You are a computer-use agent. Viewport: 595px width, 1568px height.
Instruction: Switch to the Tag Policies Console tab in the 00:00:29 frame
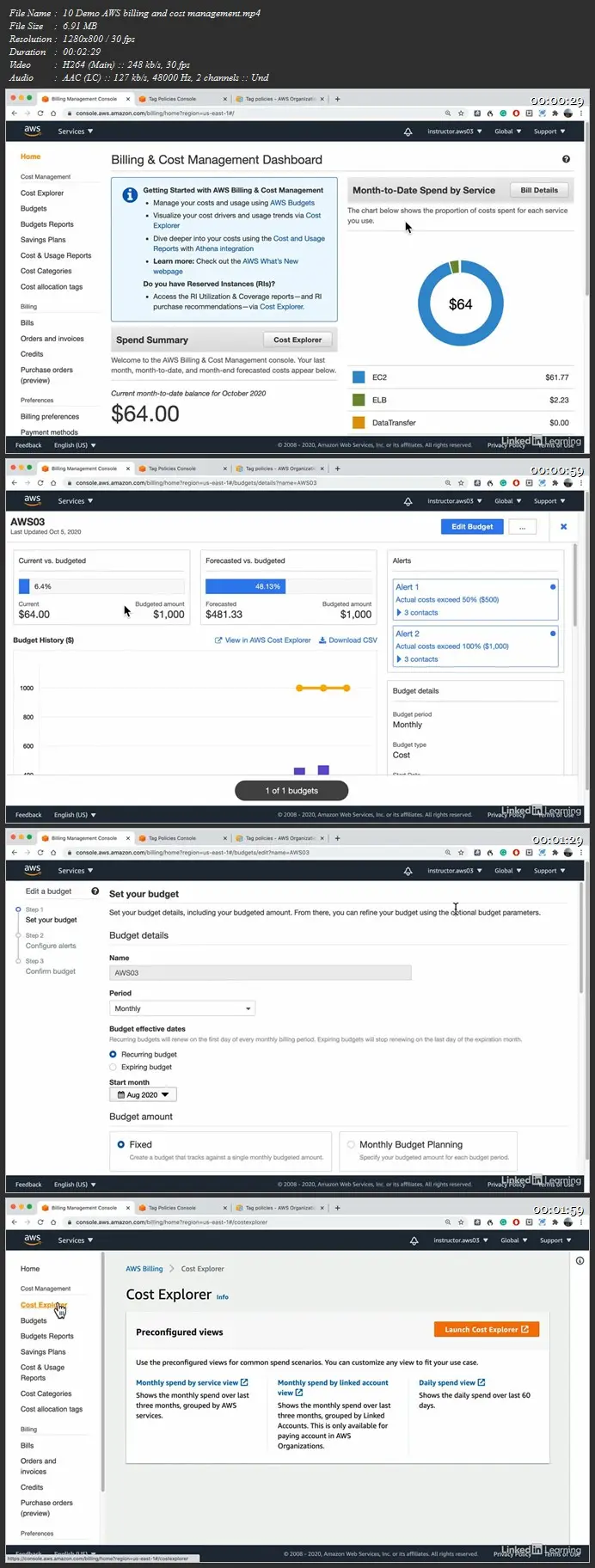181,99
